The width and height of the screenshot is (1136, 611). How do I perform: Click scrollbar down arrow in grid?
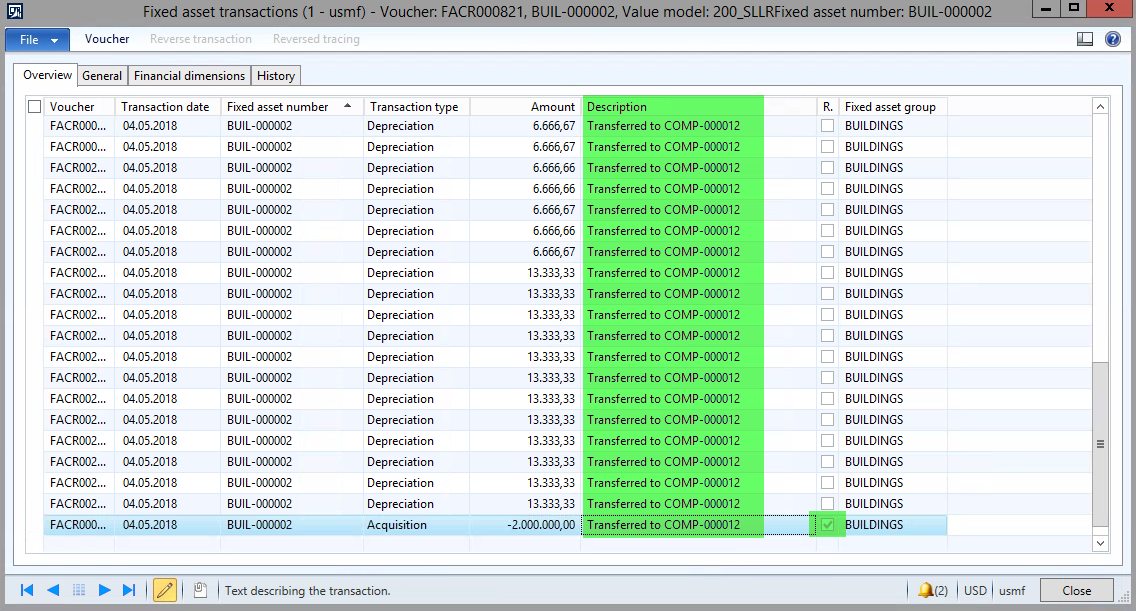(x=1100, y=542)
